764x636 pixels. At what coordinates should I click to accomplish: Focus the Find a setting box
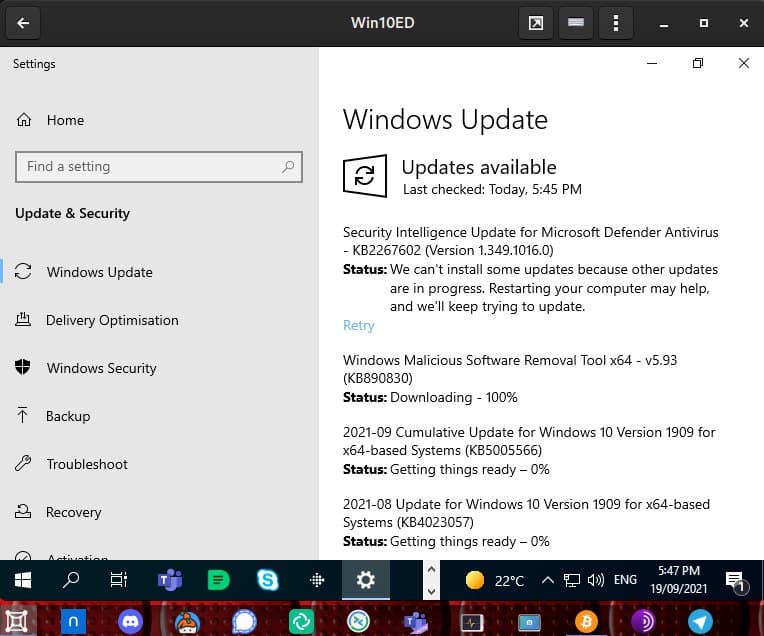pyautogui.click(x=159, y=167)
